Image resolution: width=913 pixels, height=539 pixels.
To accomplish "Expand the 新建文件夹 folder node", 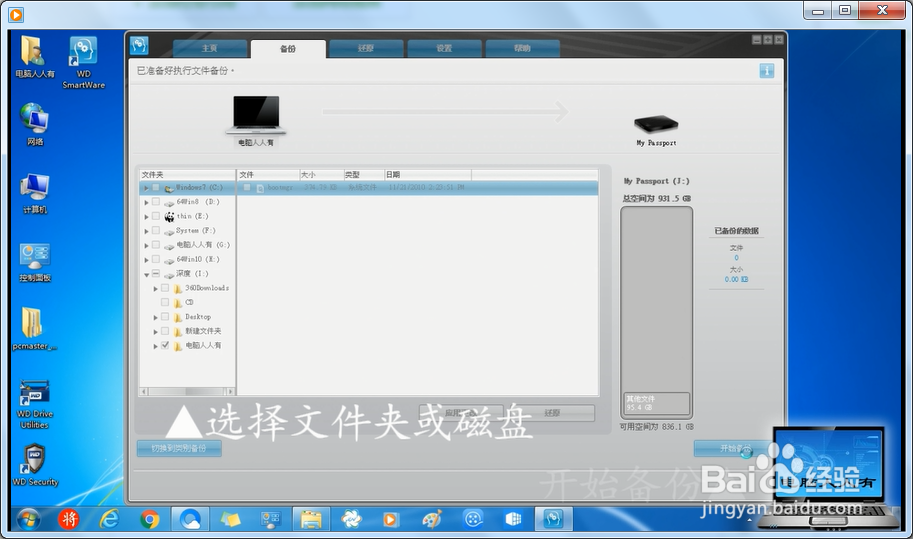I will [x=155, y=332].
